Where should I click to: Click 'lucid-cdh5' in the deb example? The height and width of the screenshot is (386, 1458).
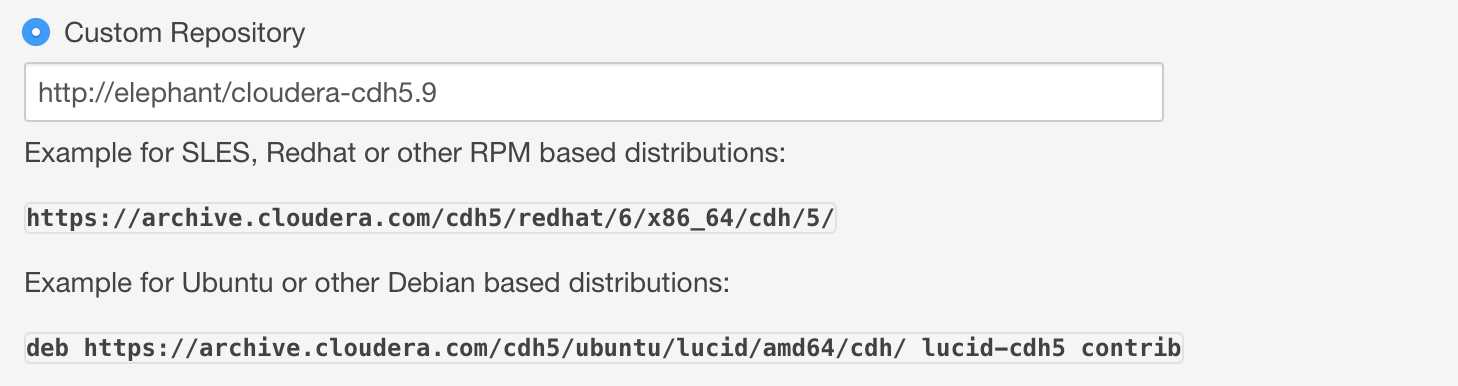coord(994,347)
